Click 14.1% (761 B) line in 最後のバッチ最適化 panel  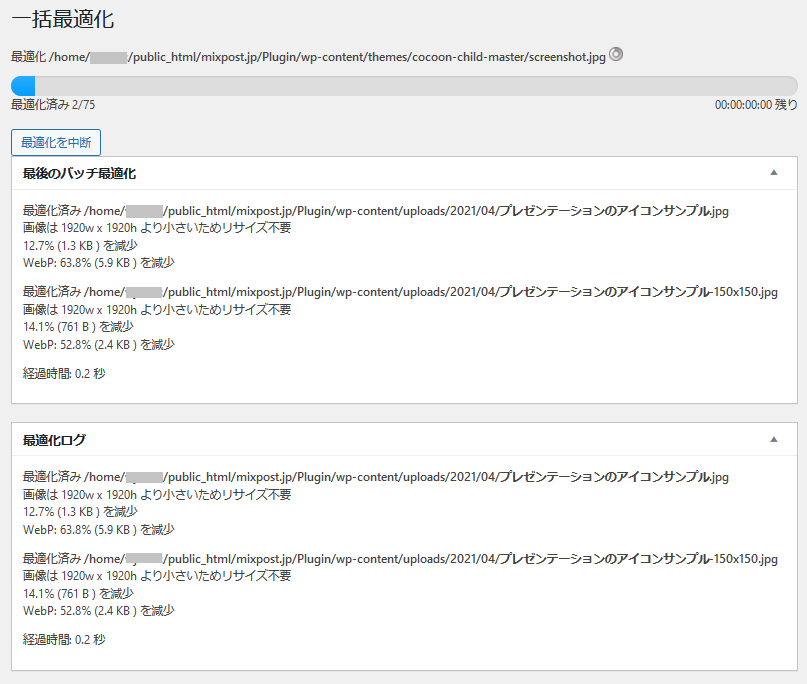click(x=78, y=327)
